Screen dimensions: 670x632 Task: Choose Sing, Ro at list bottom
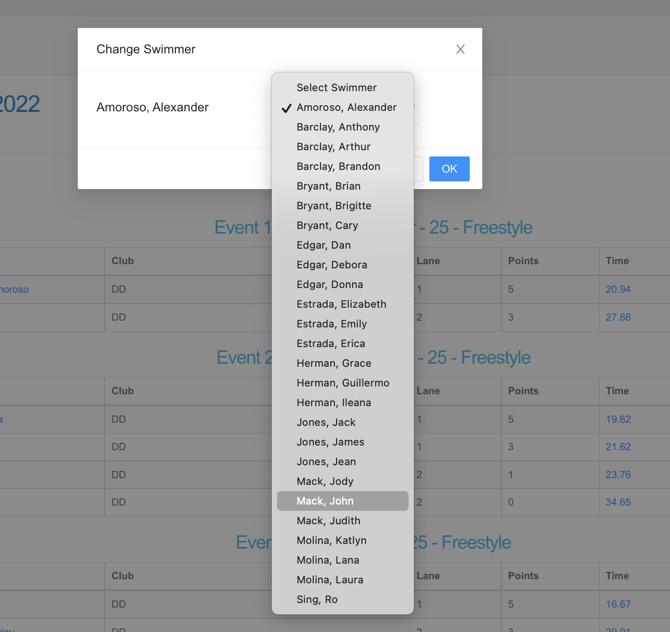pos(317,600)
